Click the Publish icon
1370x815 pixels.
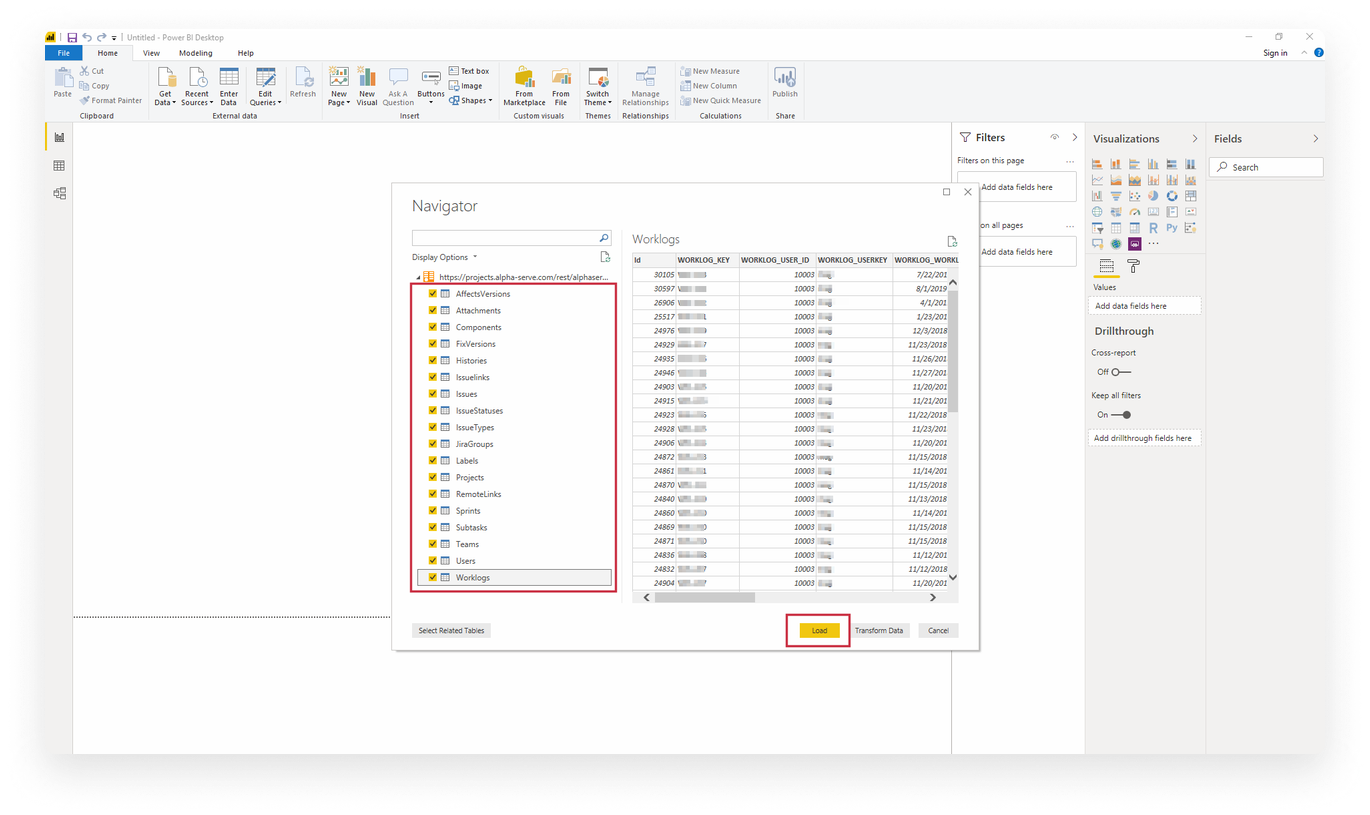785,77
